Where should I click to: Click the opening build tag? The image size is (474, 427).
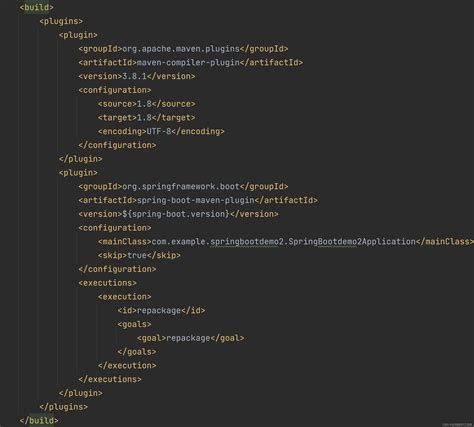(x=36, y=7)
